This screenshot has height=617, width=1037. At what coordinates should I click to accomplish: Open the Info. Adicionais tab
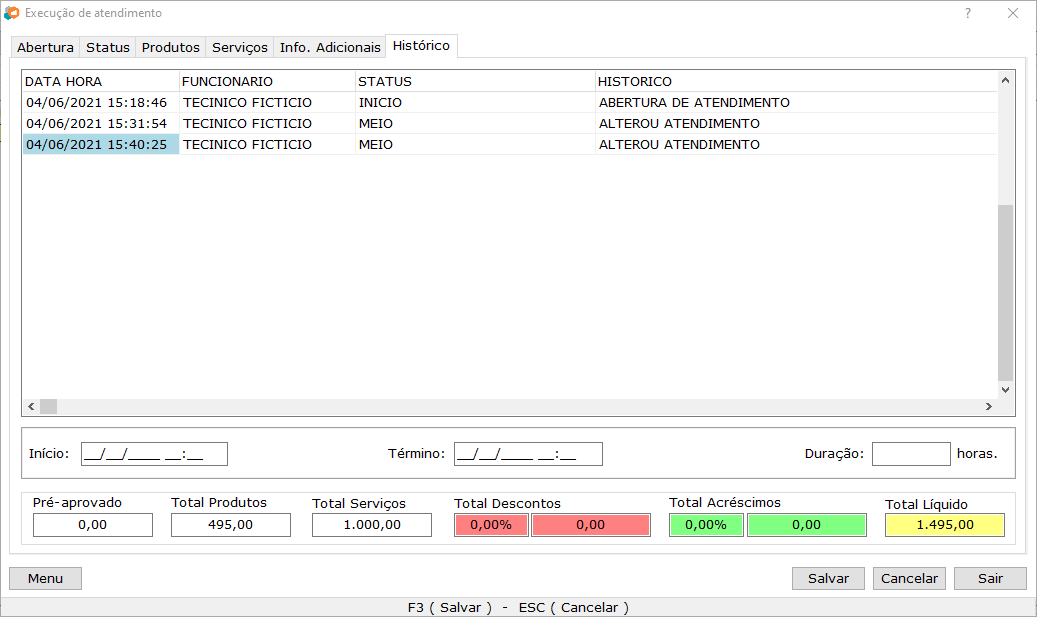coord(330,47)
